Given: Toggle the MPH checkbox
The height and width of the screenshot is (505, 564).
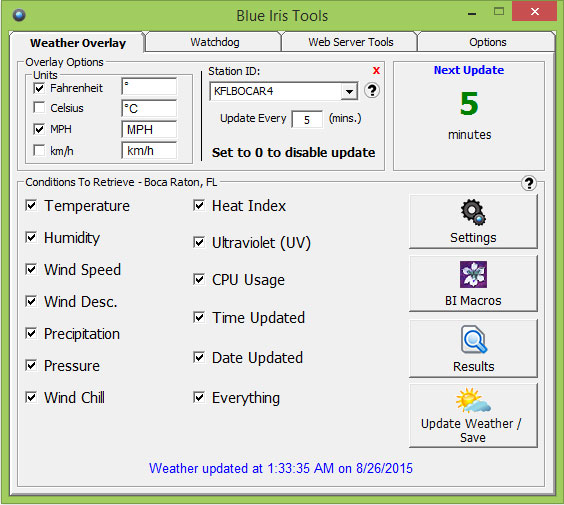Looking at the screenshot, I should coord(39,129).
